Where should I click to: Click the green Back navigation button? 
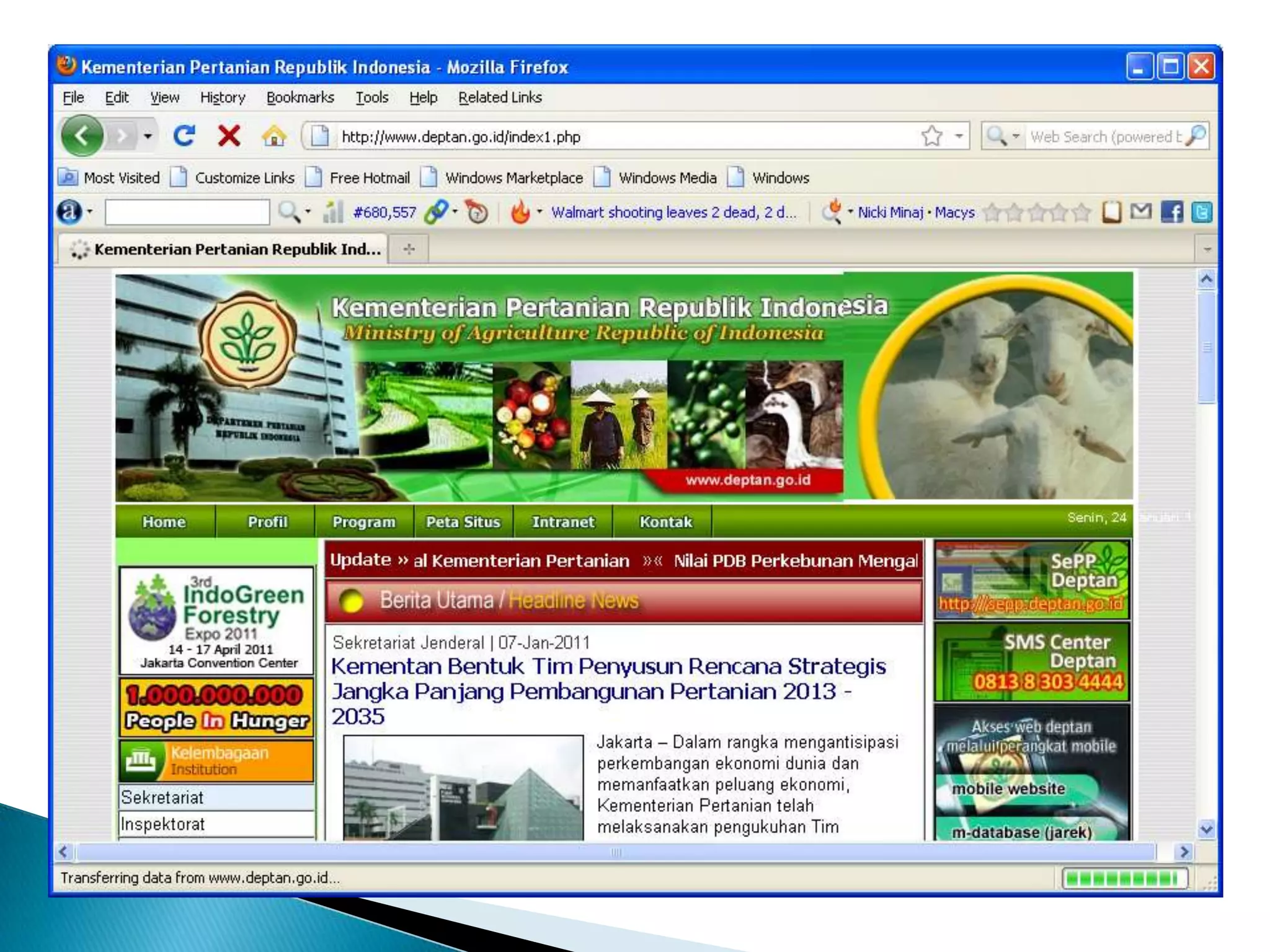click(82, 136)
